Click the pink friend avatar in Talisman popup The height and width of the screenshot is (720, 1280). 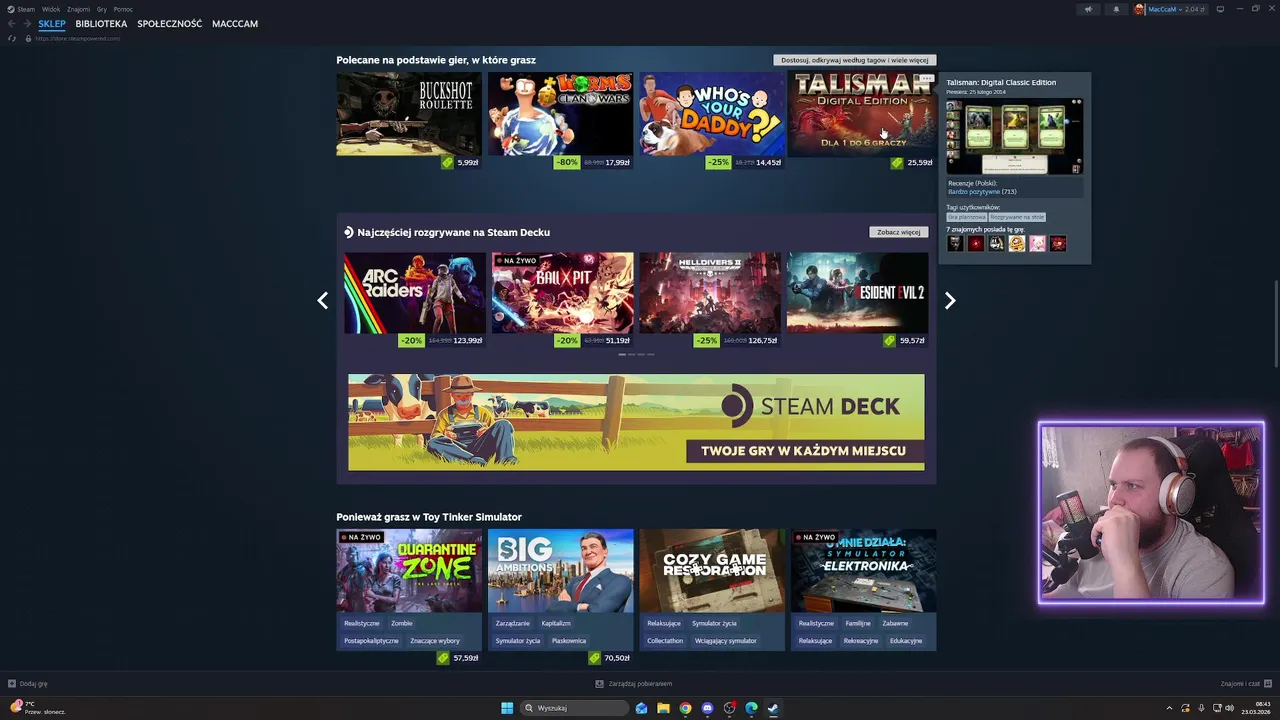point(1037,243)
